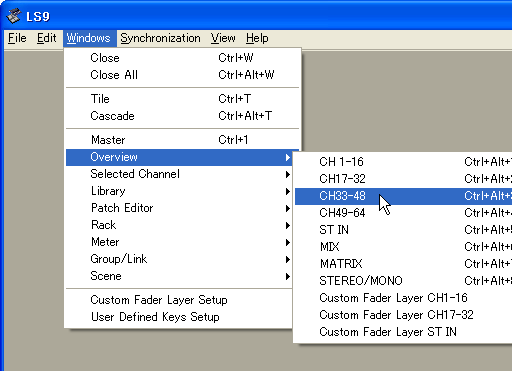Open Custom Fader Layer Setup
The height and width of the screenshot is (371, 512).
pos(179,300)
